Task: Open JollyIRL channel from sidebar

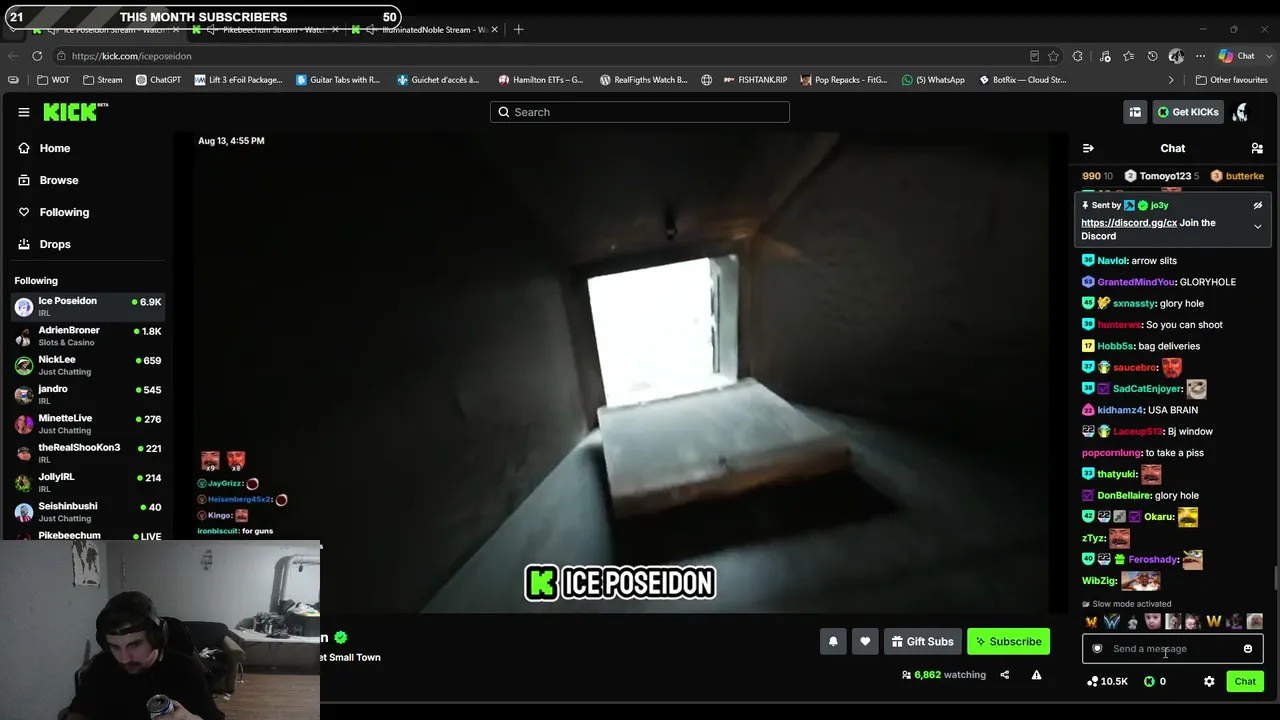Action: (x=88, y=482)
